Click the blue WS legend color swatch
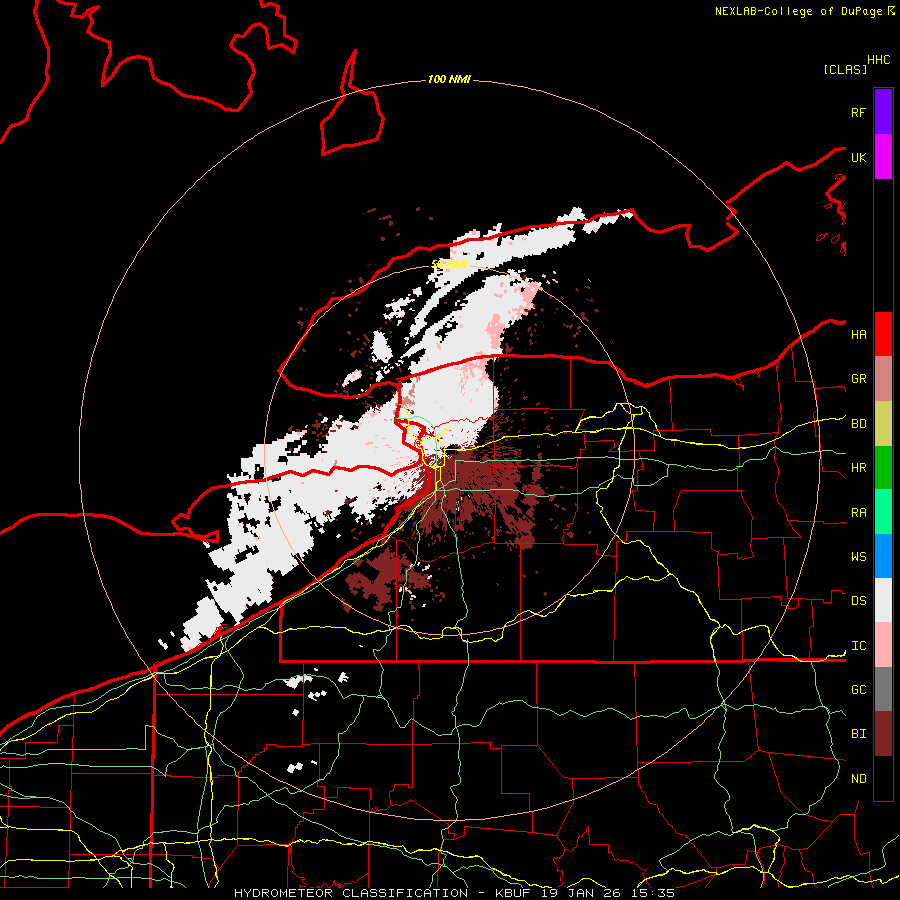 click(x=883, y=556)
